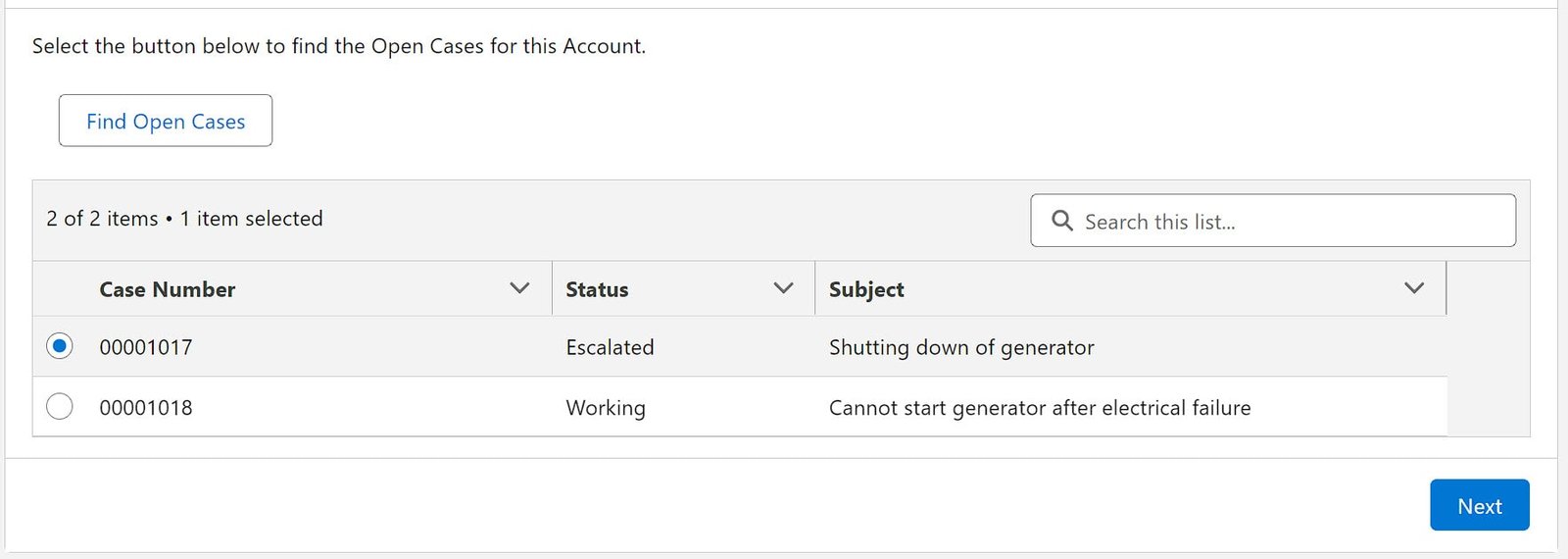Open the Case Number column dropdown chevron
Viewport: 1568px width, 559px height.
pyautogui.click(x=520, y=288)
